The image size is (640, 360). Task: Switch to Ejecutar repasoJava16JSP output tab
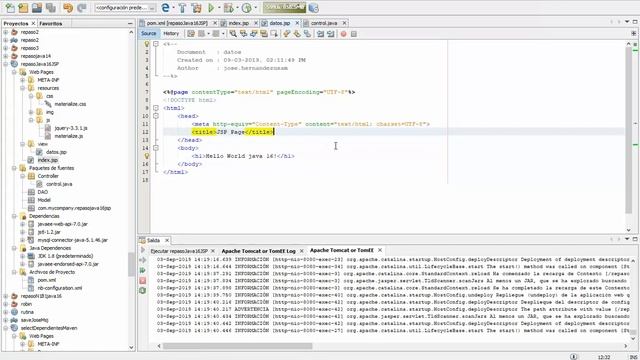click(x=179, y=251)
